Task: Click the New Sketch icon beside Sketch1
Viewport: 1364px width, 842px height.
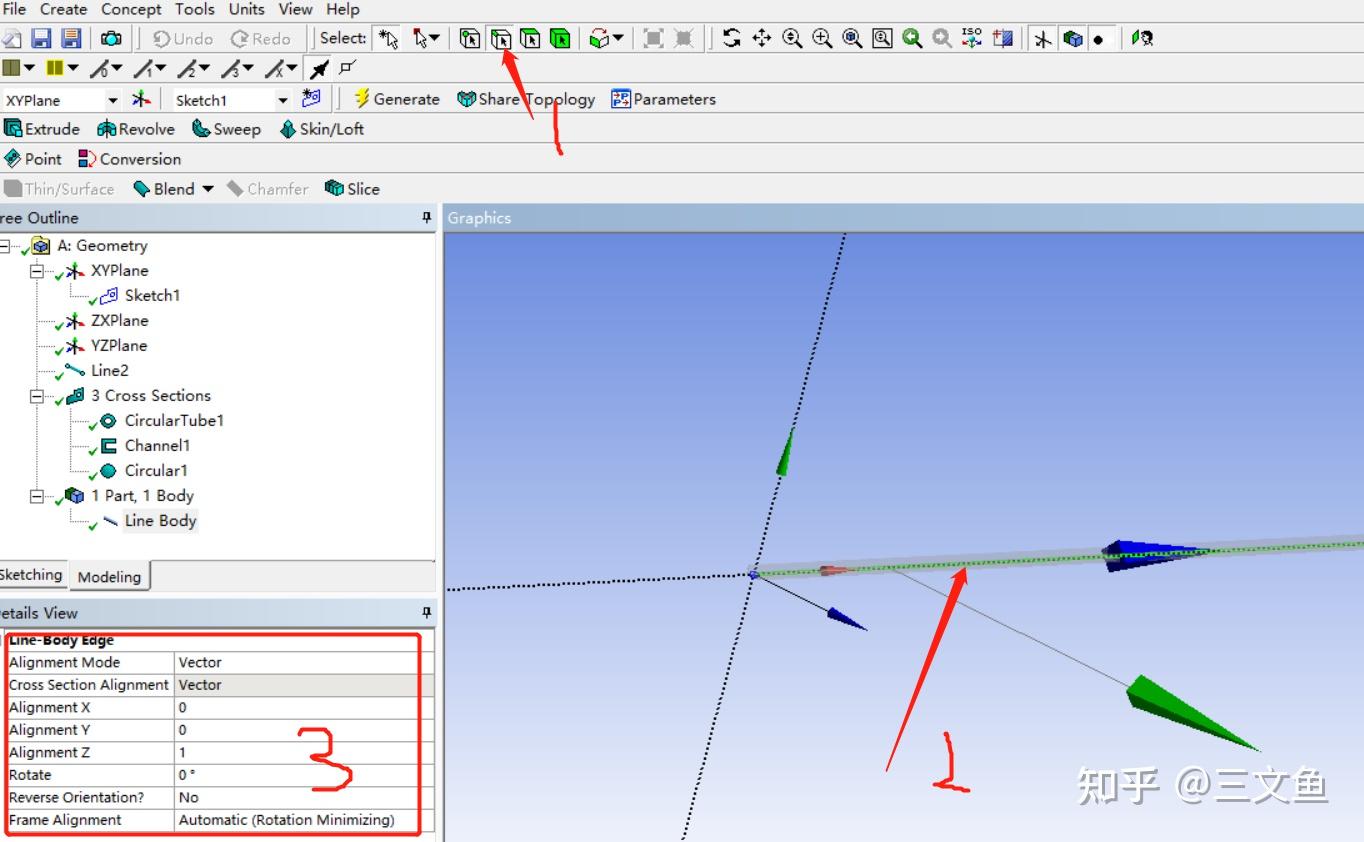Action: click(311, 98)
